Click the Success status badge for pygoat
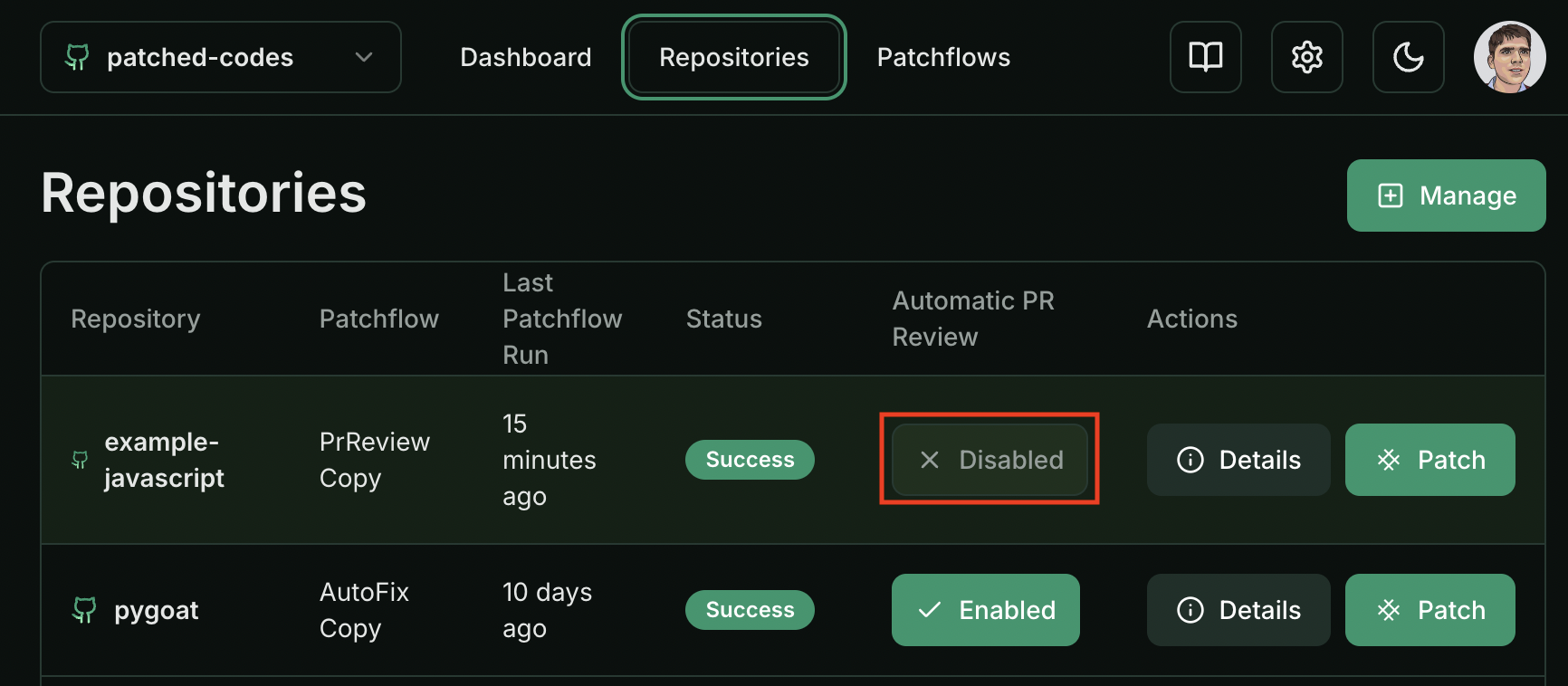Screen dimensions: 1568x686 [750, 610]
